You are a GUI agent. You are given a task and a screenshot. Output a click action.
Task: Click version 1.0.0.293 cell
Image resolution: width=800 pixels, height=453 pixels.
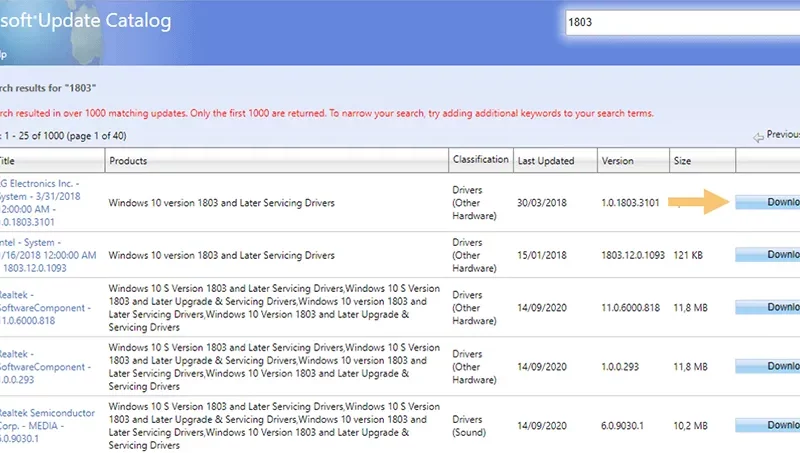click(x=620, y=367)
